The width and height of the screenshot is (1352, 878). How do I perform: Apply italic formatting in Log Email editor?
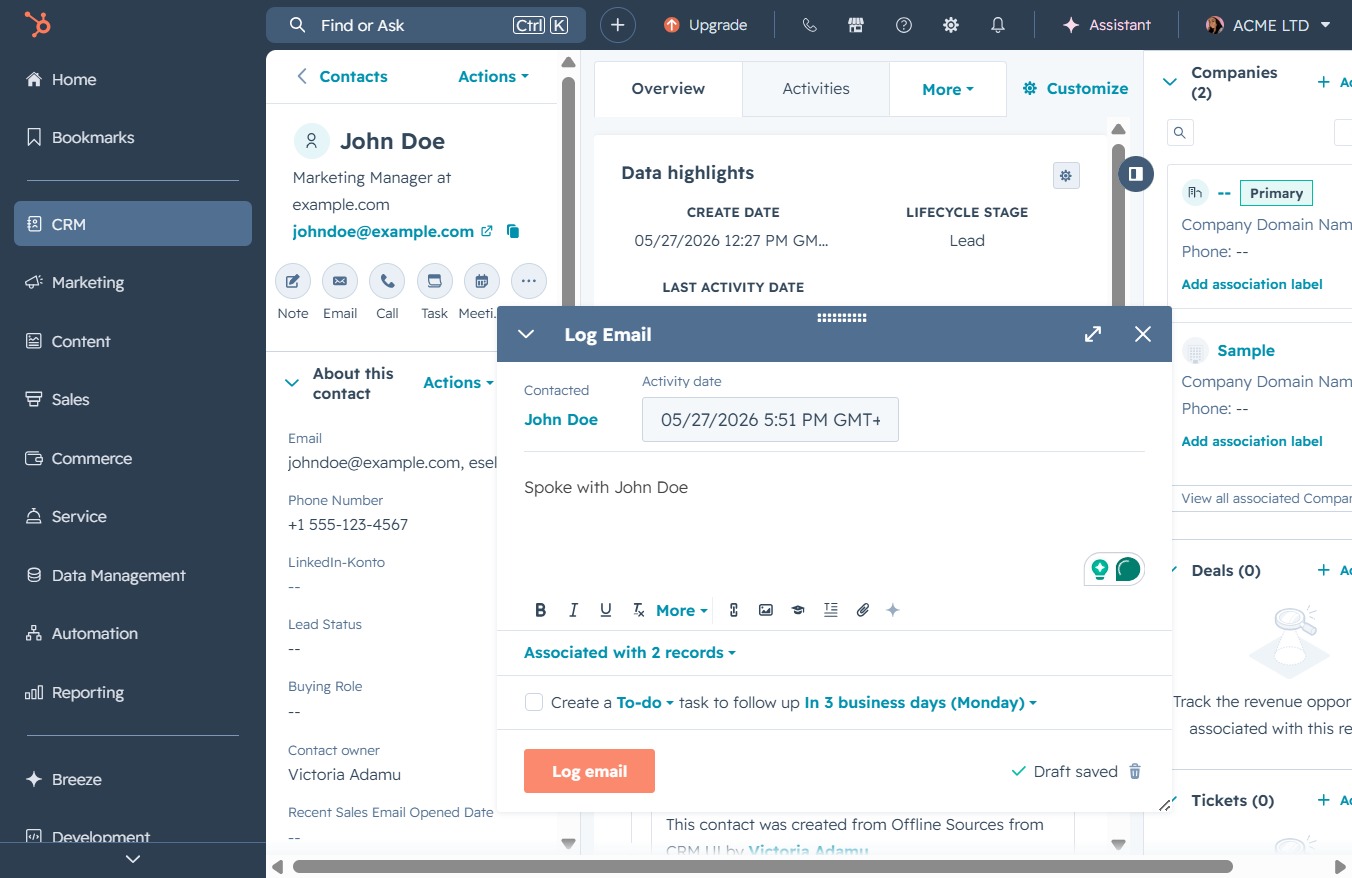(x=573, y=610)
